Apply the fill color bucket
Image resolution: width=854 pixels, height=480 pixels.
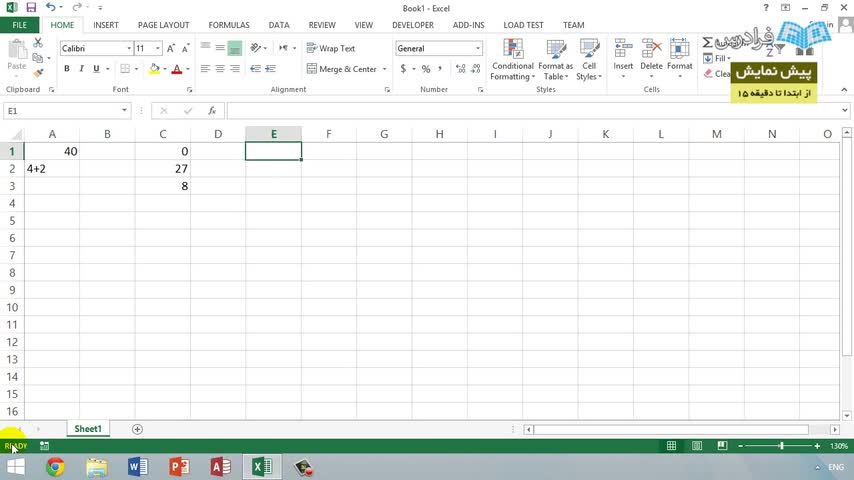click(155, 69)
